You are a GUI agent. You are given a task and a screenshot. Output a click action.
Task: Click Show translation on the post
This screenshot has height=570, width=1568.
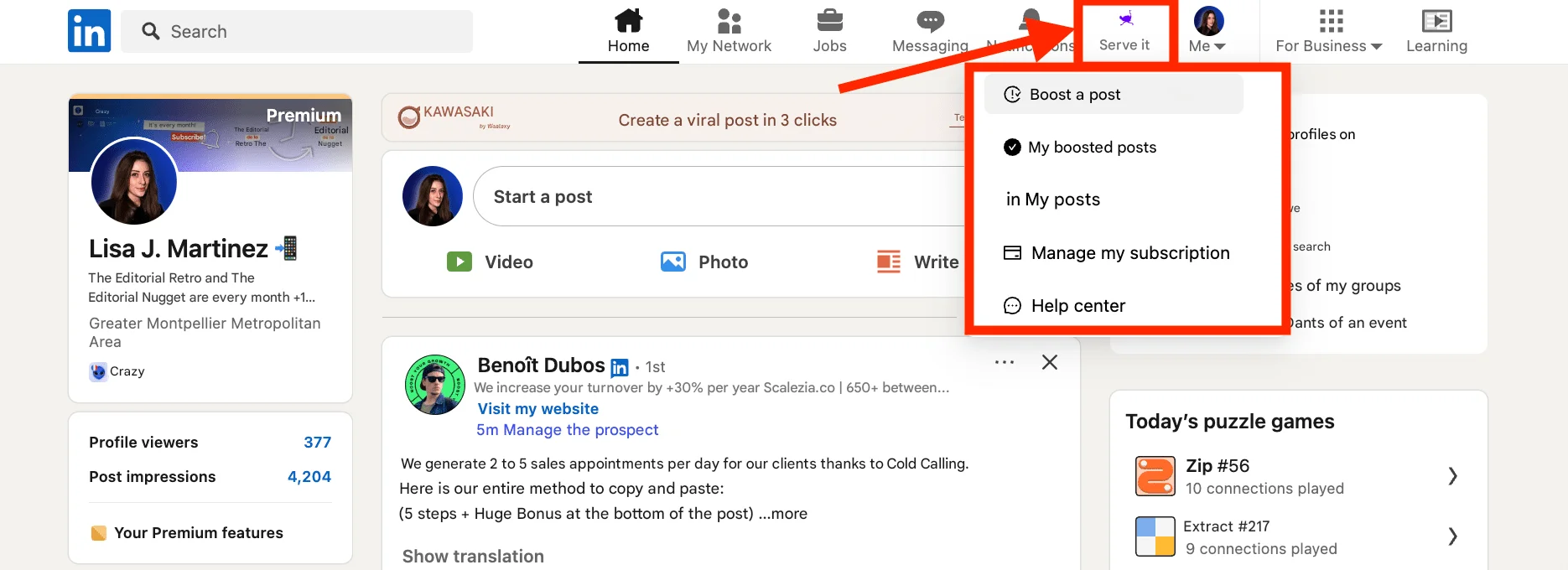click(473, 556)
